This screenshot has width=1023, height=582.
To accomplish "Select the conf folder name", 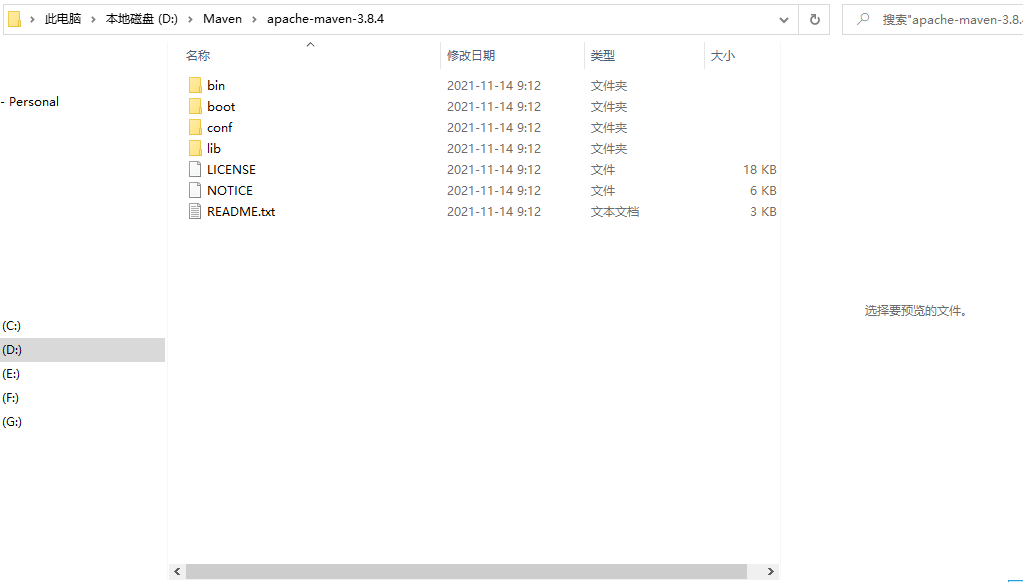I will tap(220, 127).
